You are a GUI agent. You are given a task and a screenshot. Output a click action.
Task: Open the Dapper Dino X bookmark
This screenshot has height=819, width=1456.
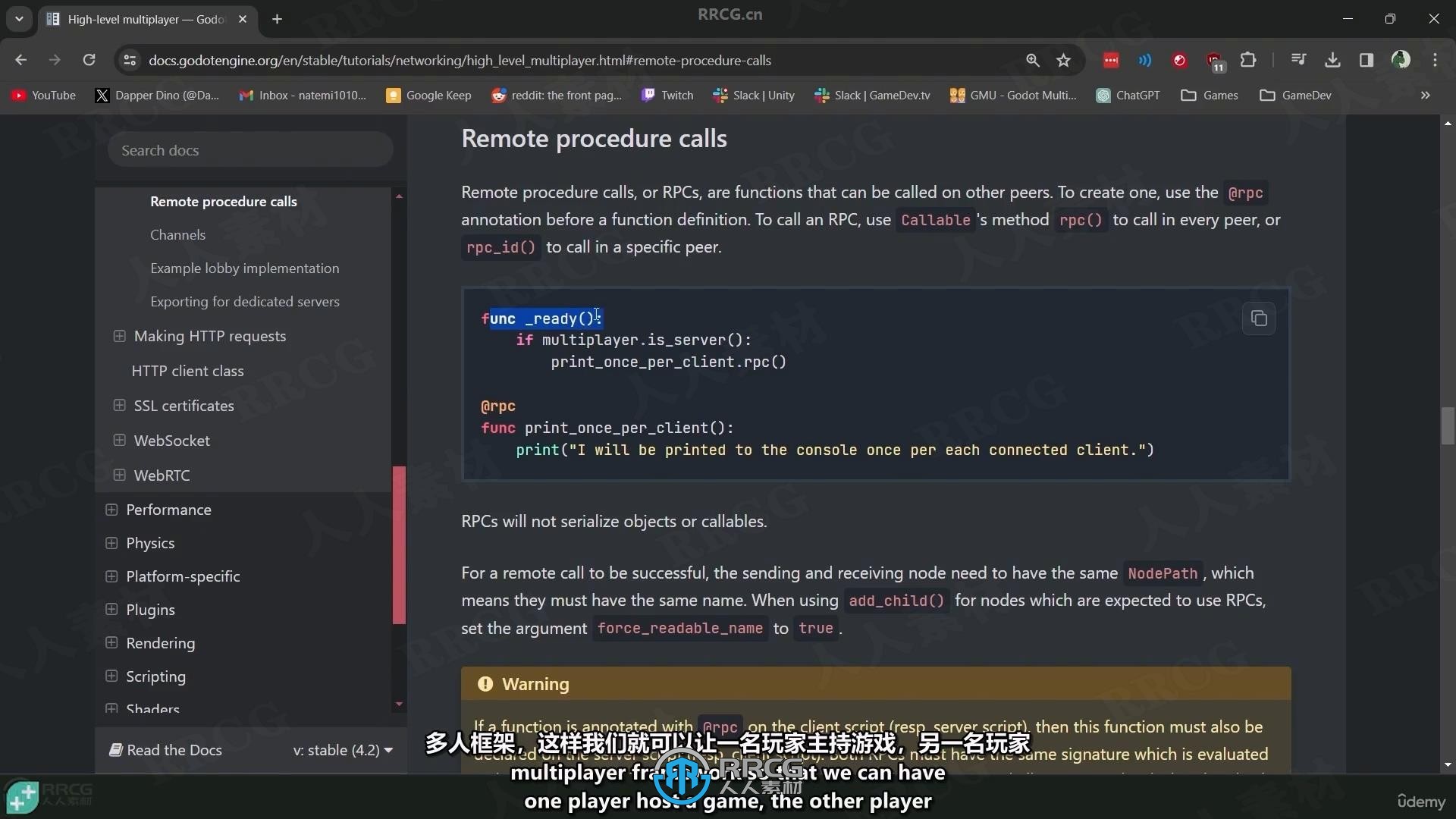pyautogui.click(x=157, y=95)
